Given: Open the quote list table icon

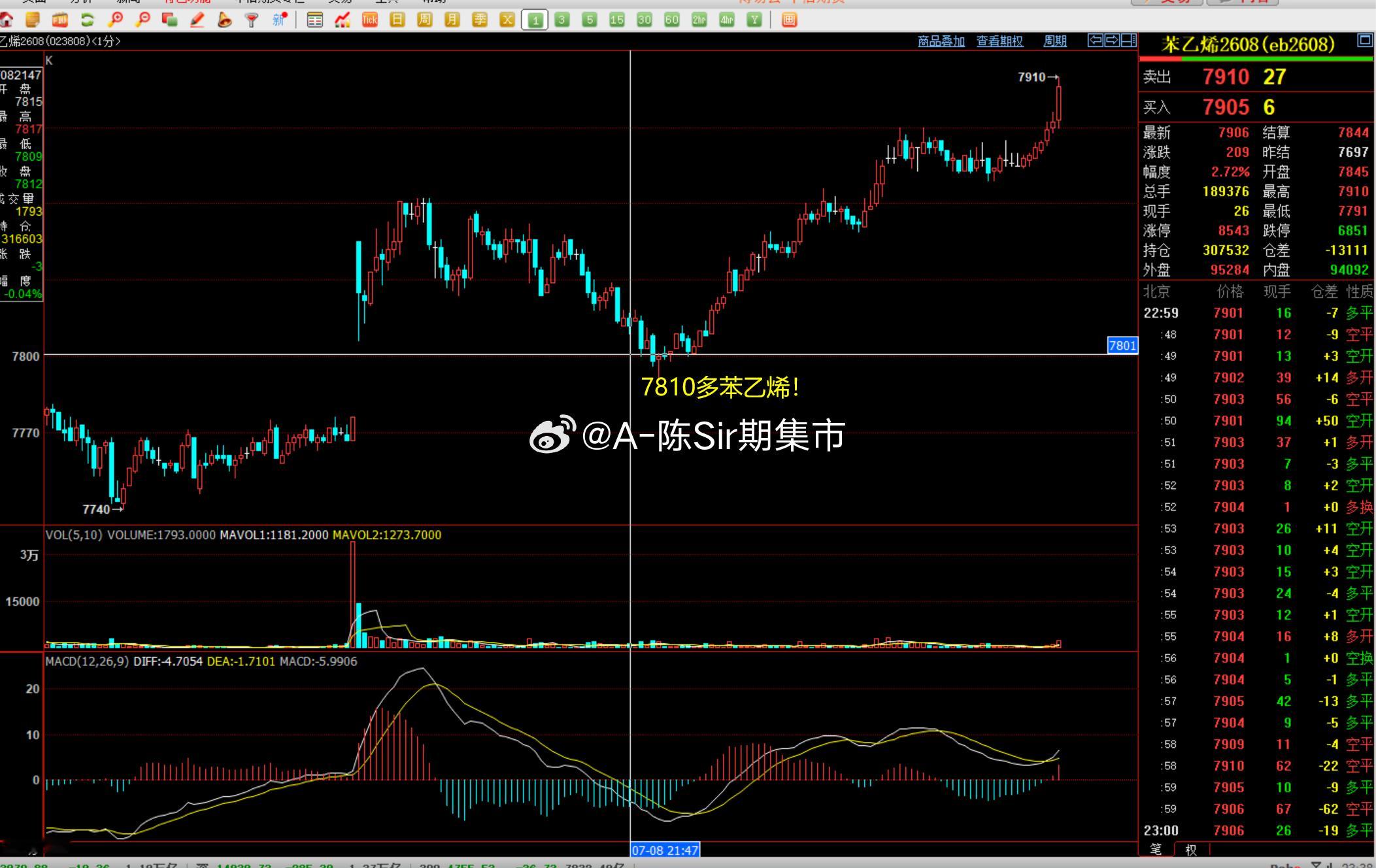Looking at the screenshot, I should click(x=315, y=20).
